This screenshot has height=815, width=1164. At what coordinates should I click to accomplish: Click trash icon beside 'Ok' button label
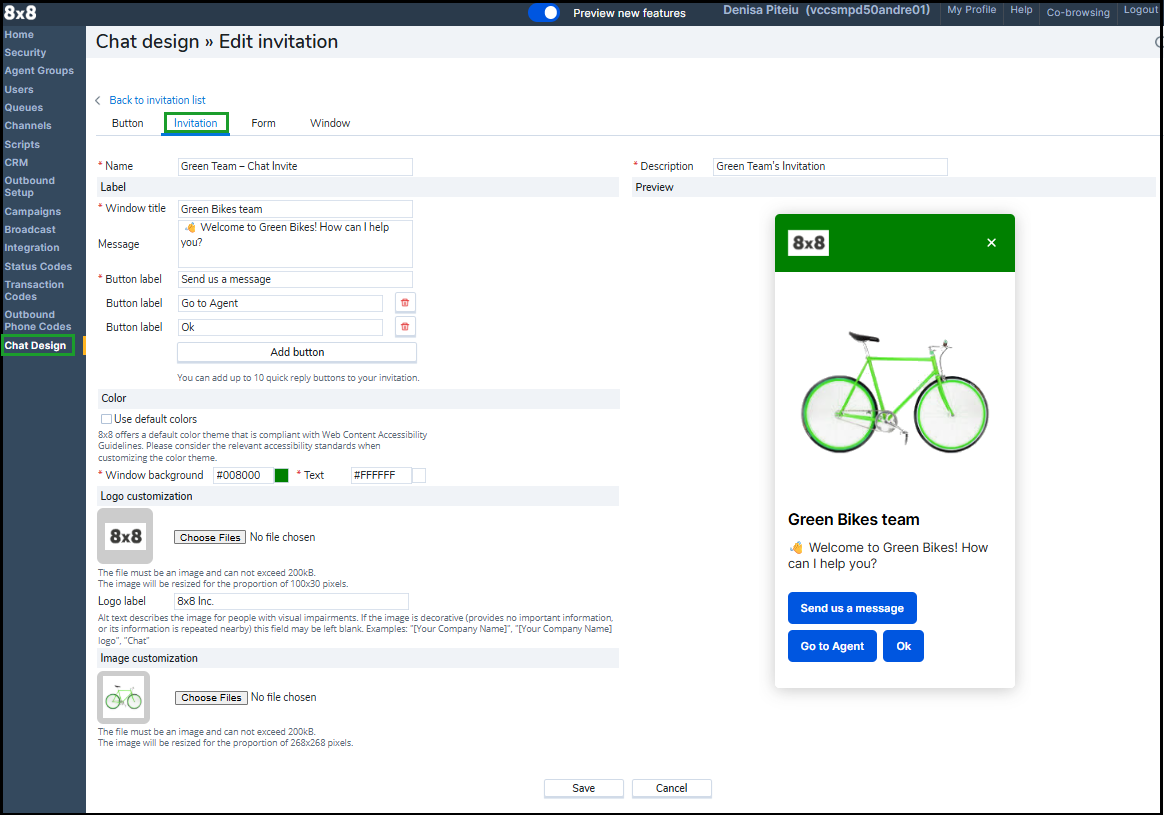[405, 327]
